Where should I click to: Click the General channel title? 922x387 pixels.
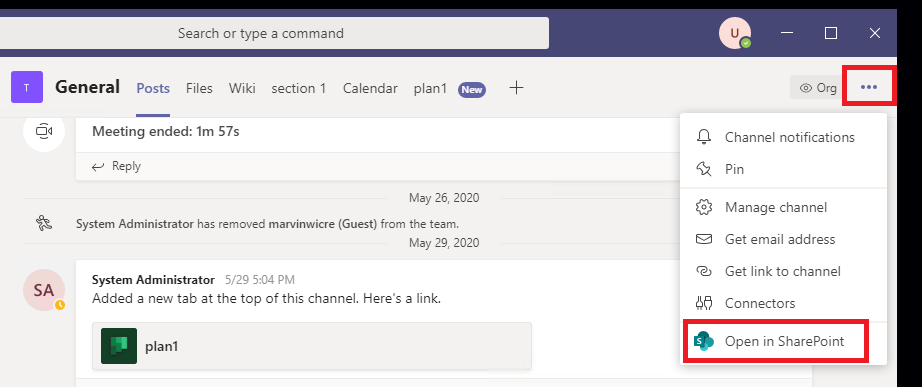click(88, 87)
